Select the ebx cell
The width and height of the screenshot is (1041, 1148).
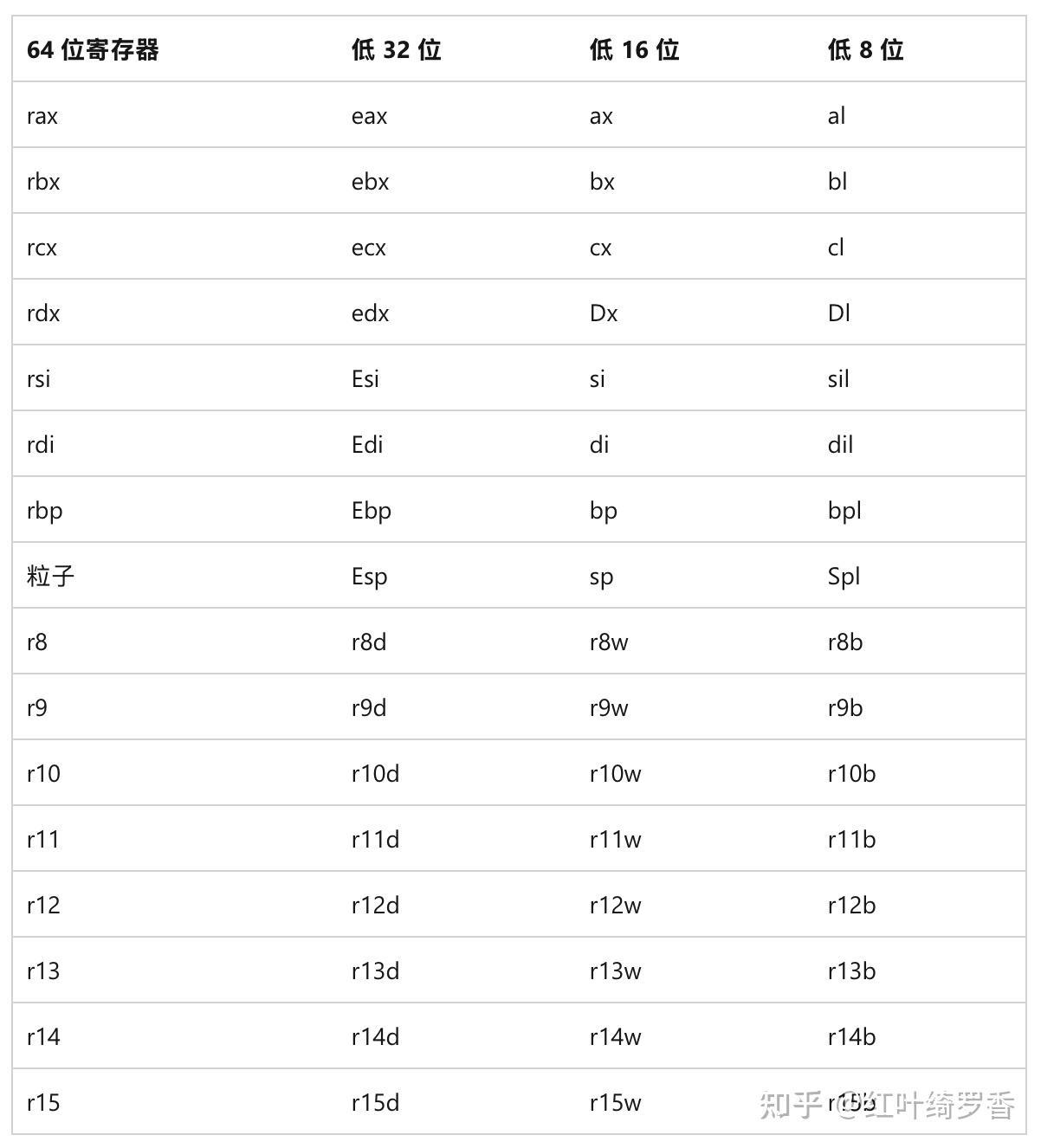point(370,182)
